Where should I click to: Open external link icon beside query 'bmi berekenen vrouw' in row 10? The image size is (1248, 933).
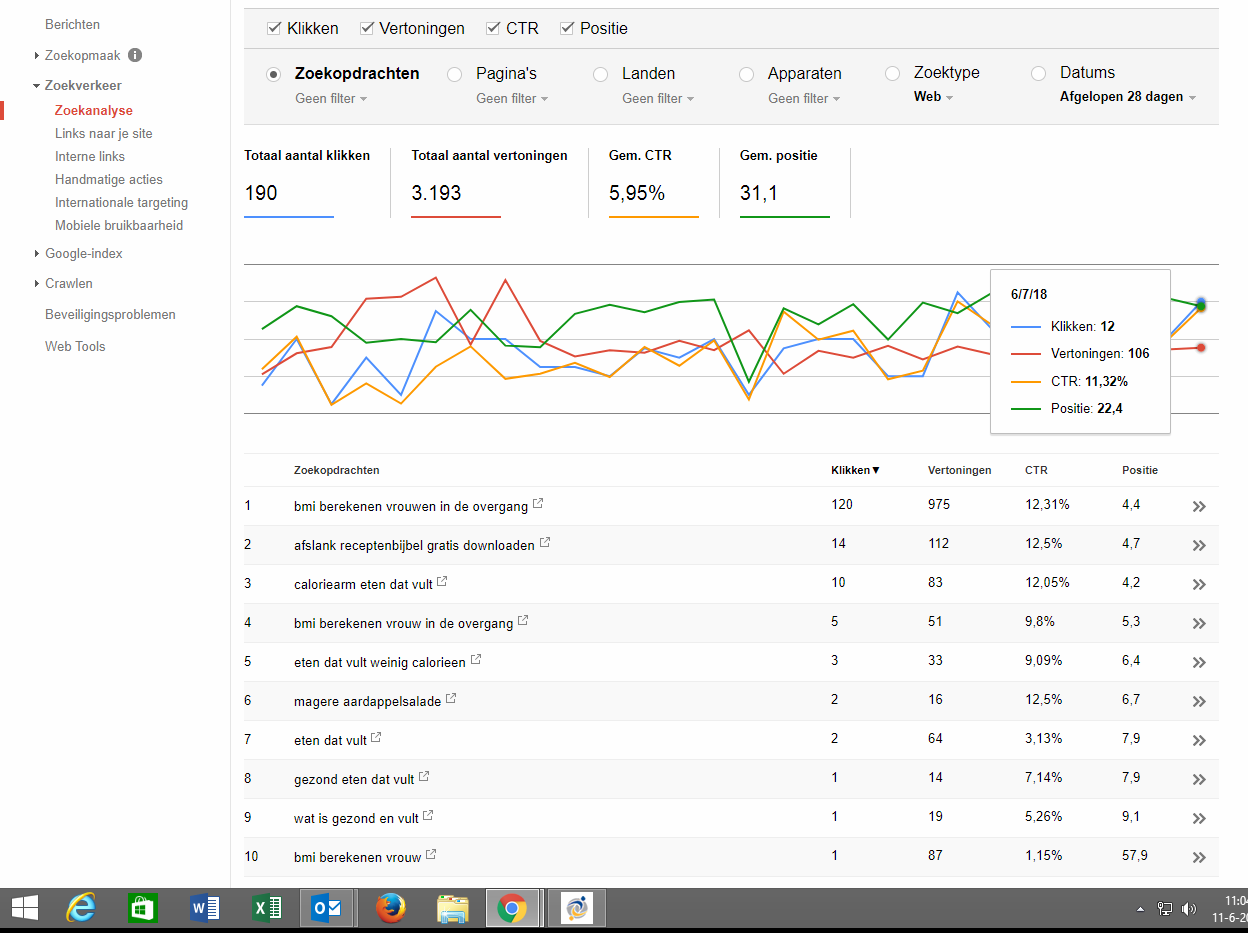click(x=431, y=855)
